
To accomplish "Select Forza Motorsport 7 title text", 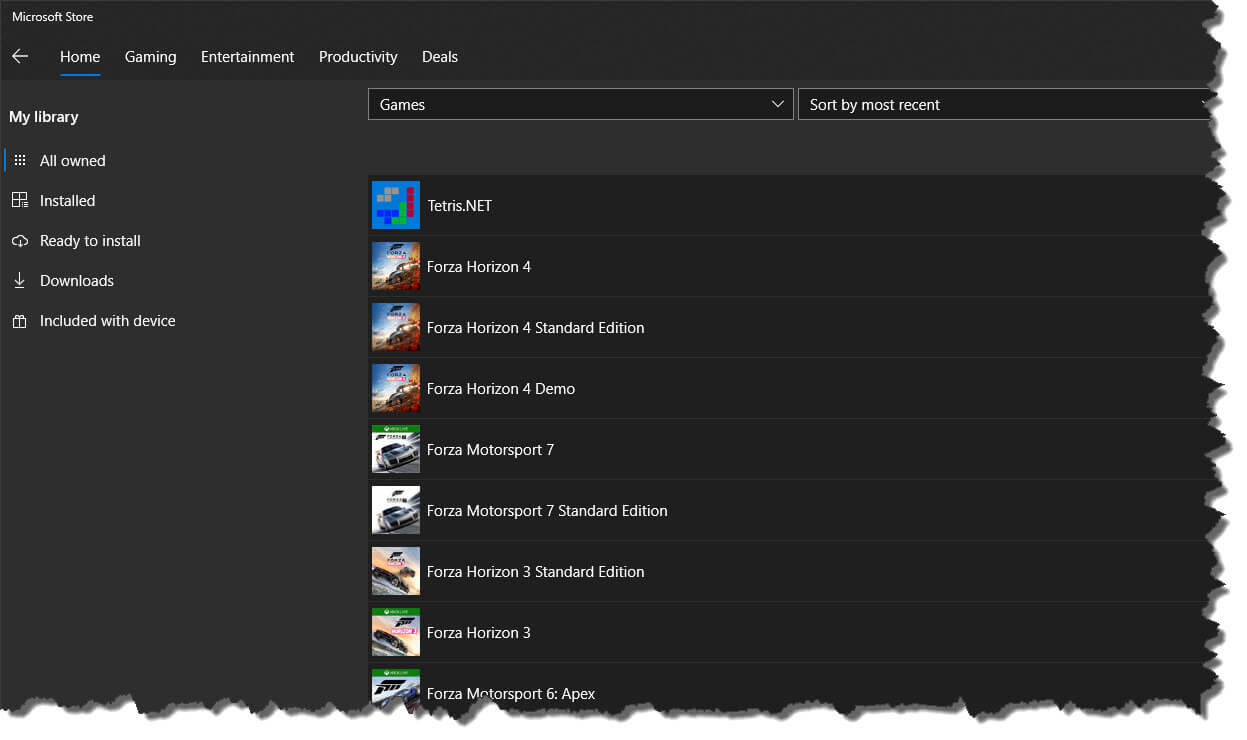I will click(491, 449).
